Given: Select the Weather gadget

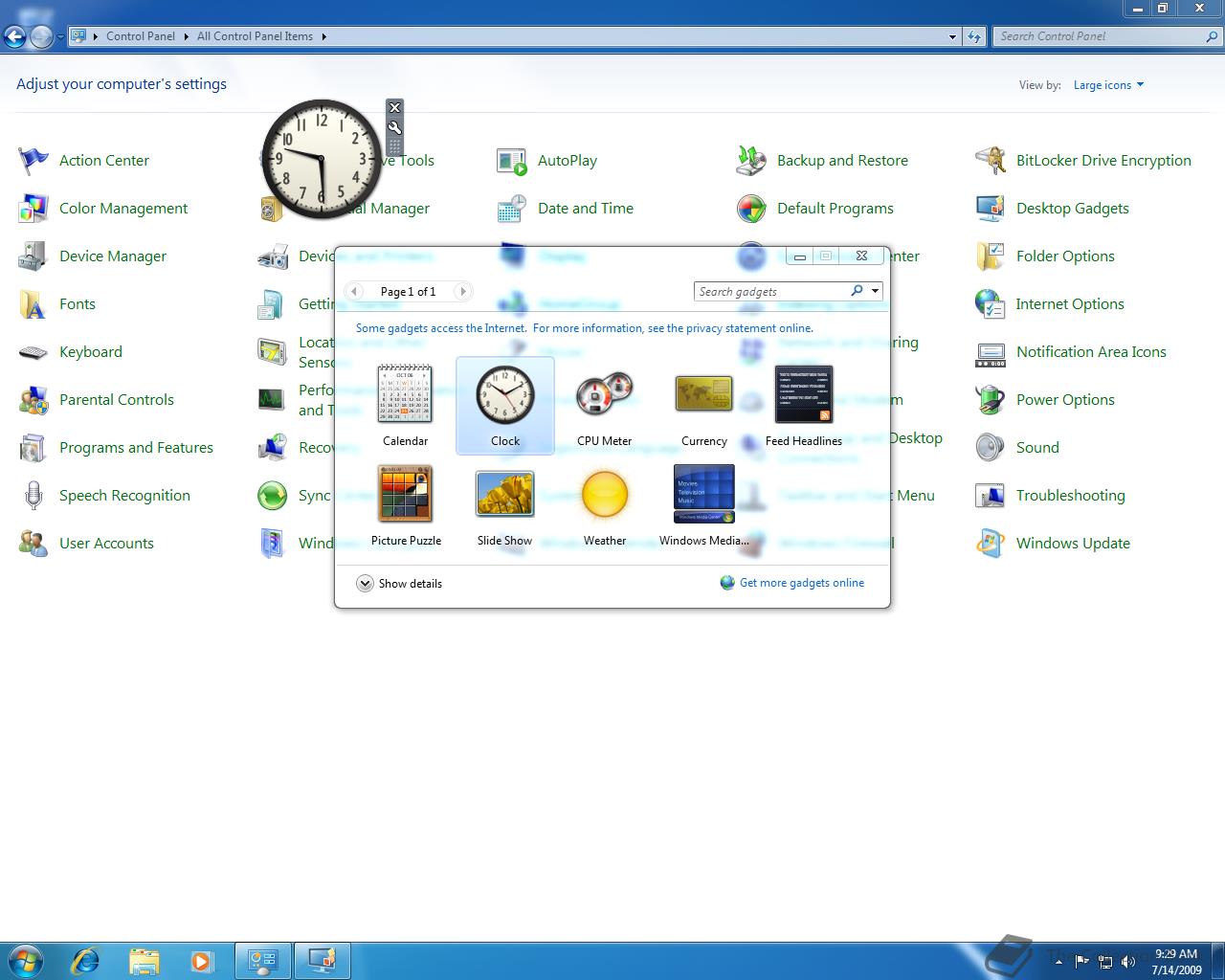Looking at the screenshot, I should (x=605, y=504).
